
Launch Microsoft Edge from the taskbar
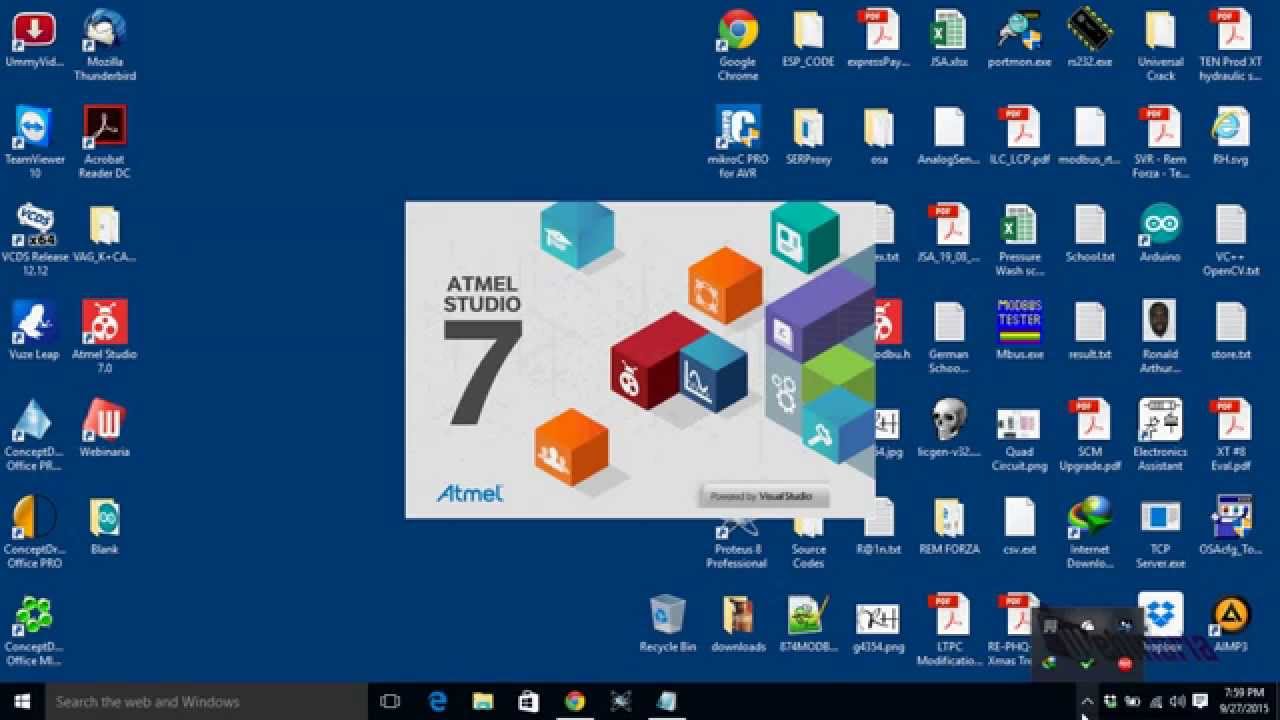pos(437,701)
